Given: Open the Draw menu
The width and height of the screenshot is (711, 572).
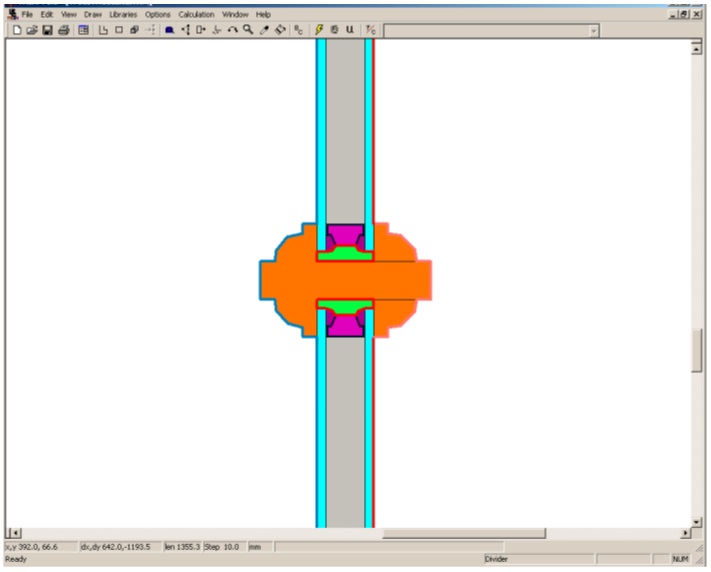Looking at the screenshot, I should [93, 15].
